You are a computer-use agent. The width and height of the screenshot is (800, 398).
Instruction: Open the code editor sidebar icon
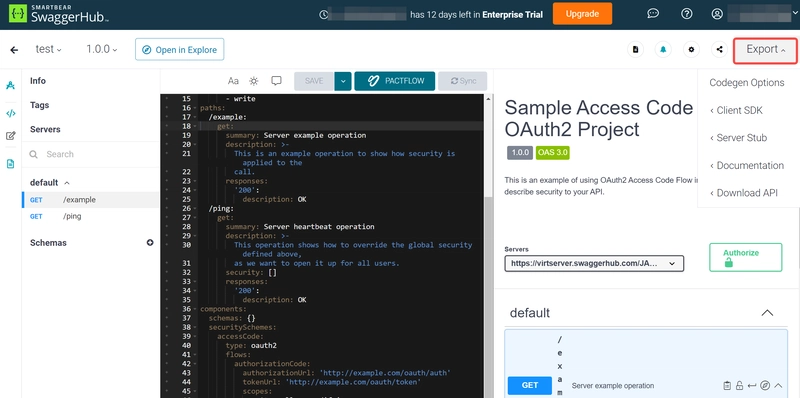(10, 113)
